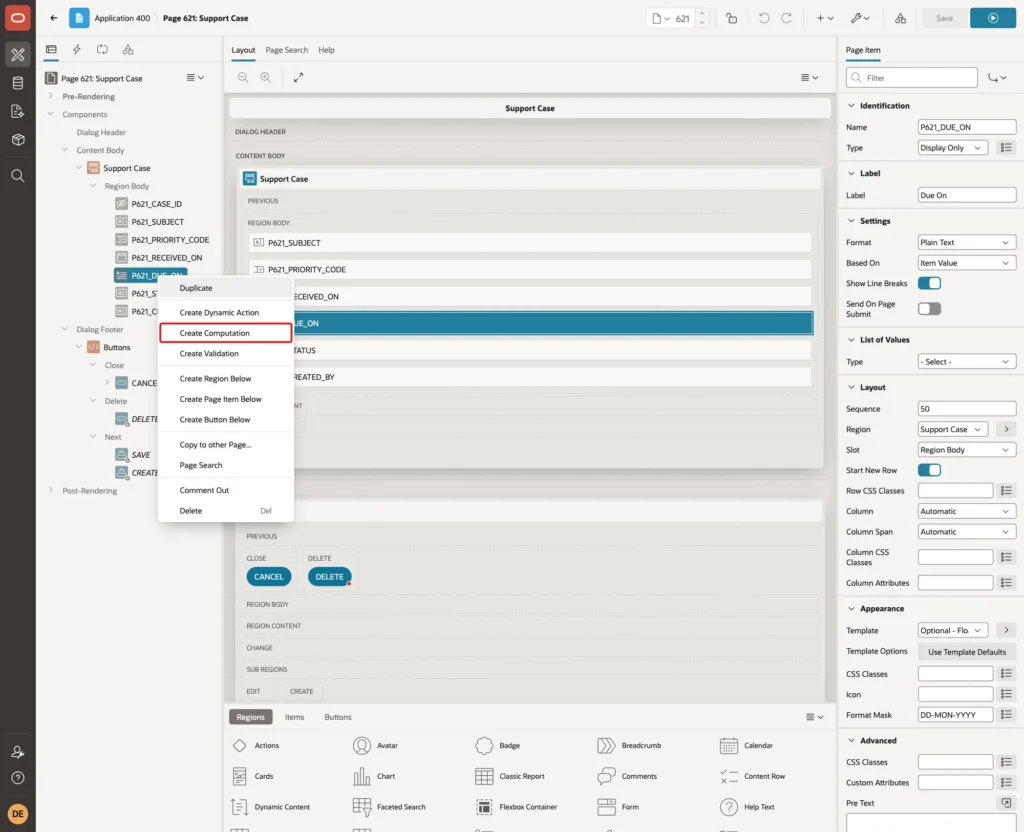
Task: Open the create plus menu
Action: (825, 18)
